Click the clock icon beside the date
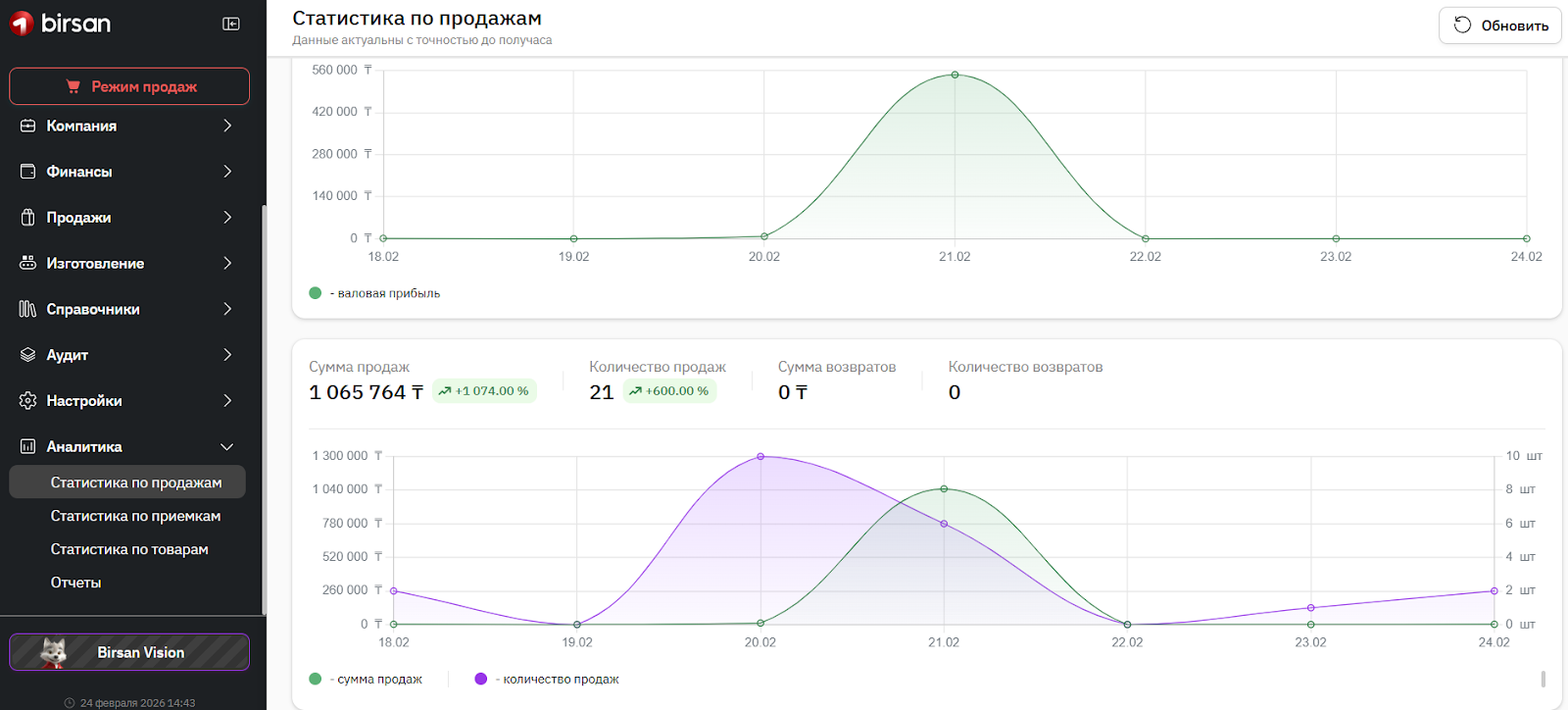The image size is (1568, 710). 70,703
